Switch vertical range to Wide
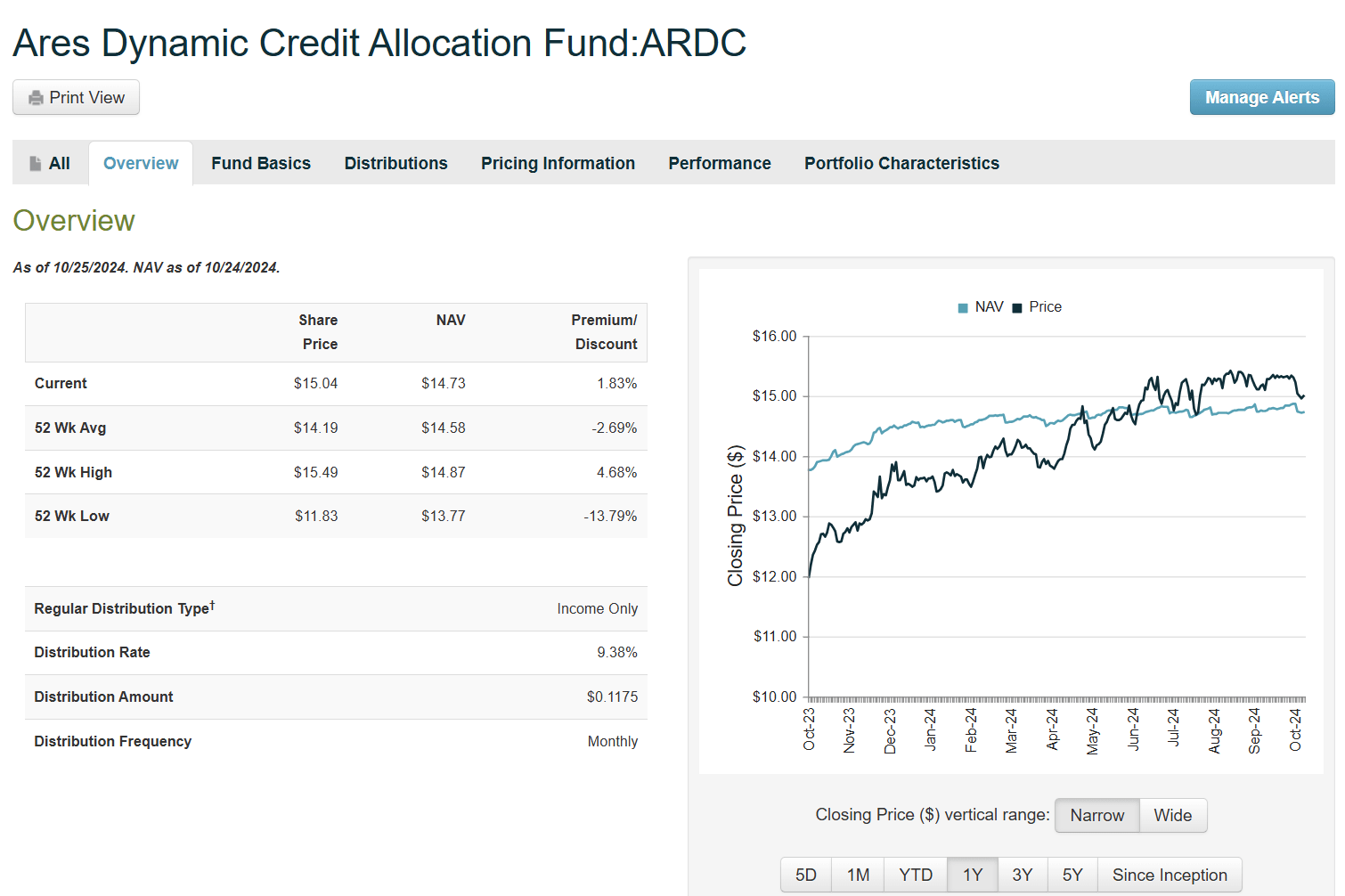The image size is (1345, 896). [1173, 815]
